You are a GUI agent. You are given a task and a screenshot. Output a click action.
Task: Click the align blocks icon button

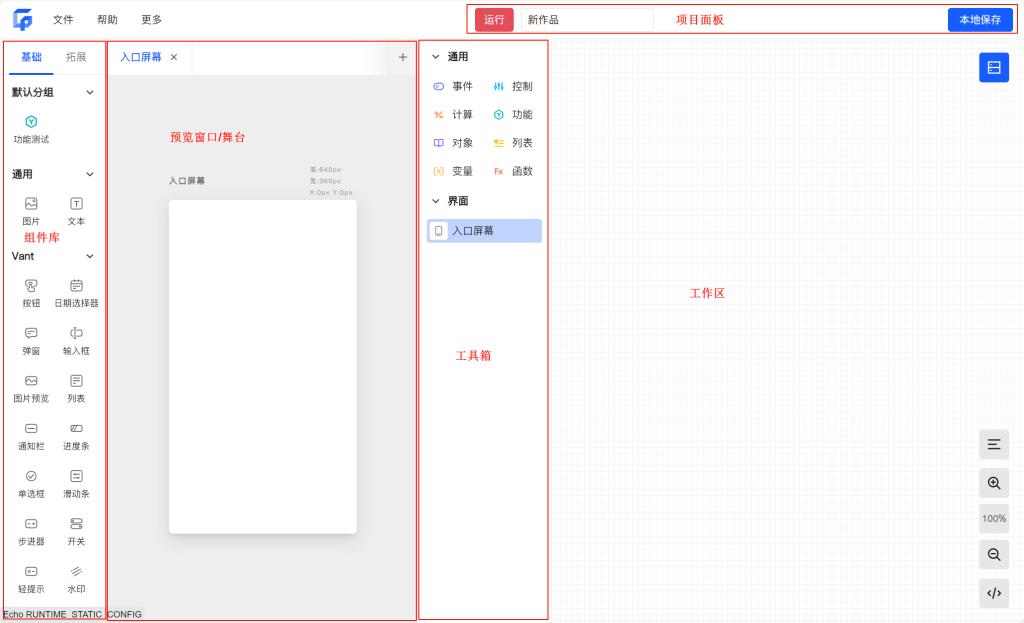coord(993,444)
